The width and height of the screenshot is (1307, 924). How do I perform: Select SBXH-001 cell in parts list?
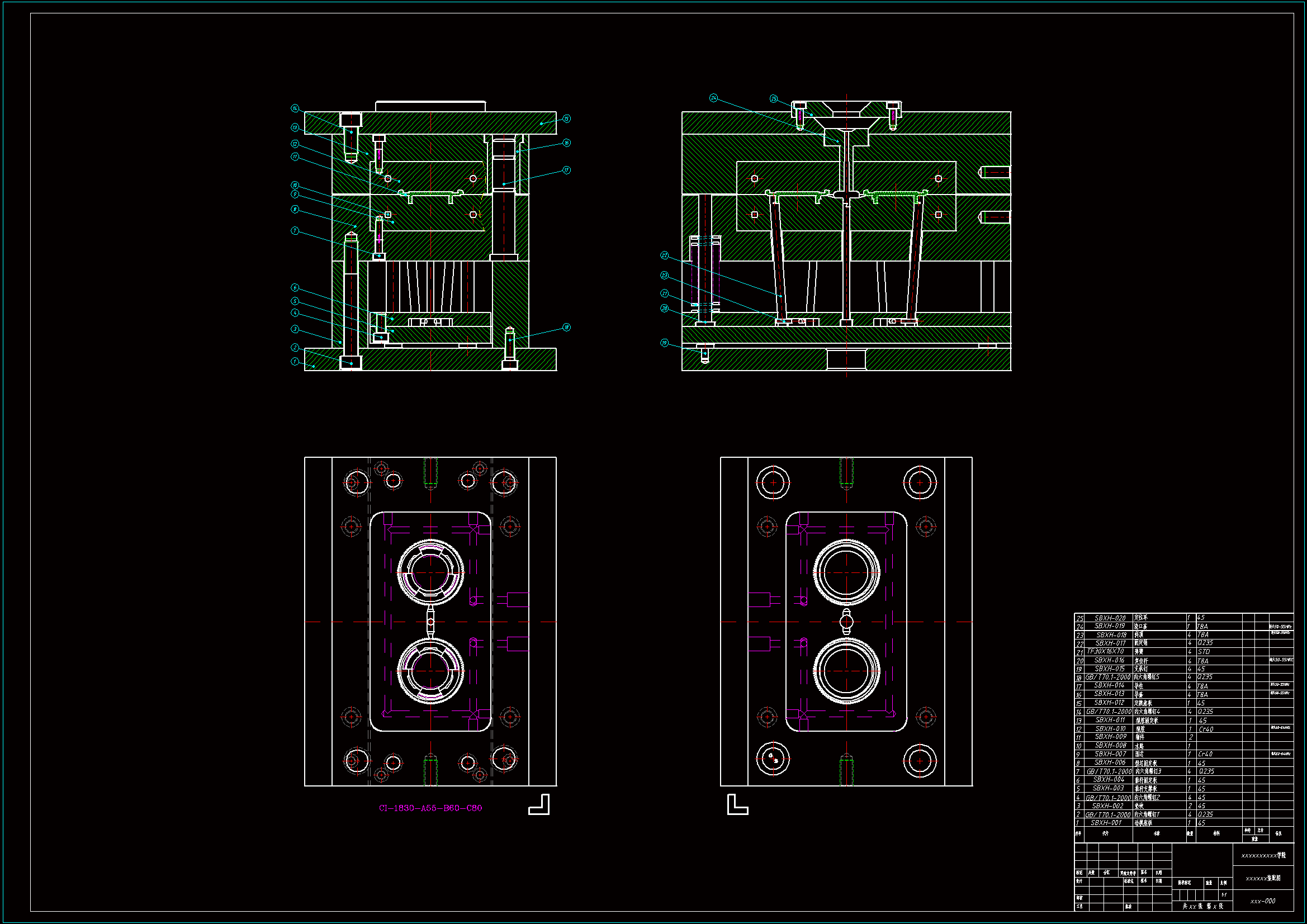(1106, 823)
